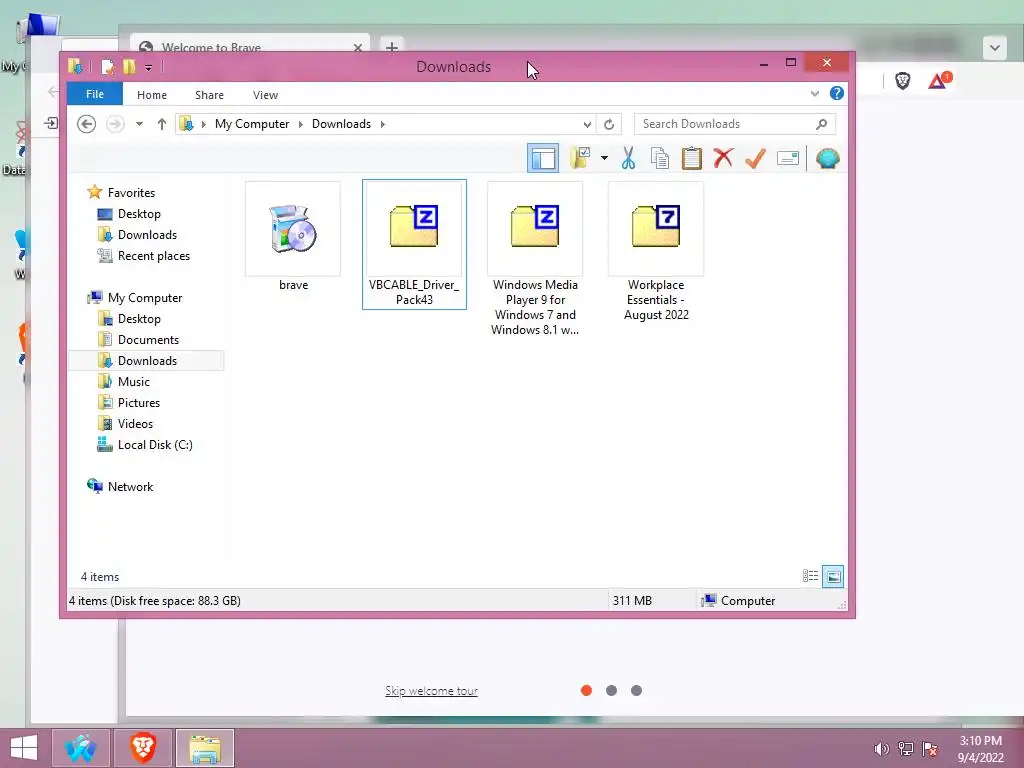Select Favorites in the navigation pane
Image resolution: width=1024 pixels, height=768 pixels.
(131, 193)
